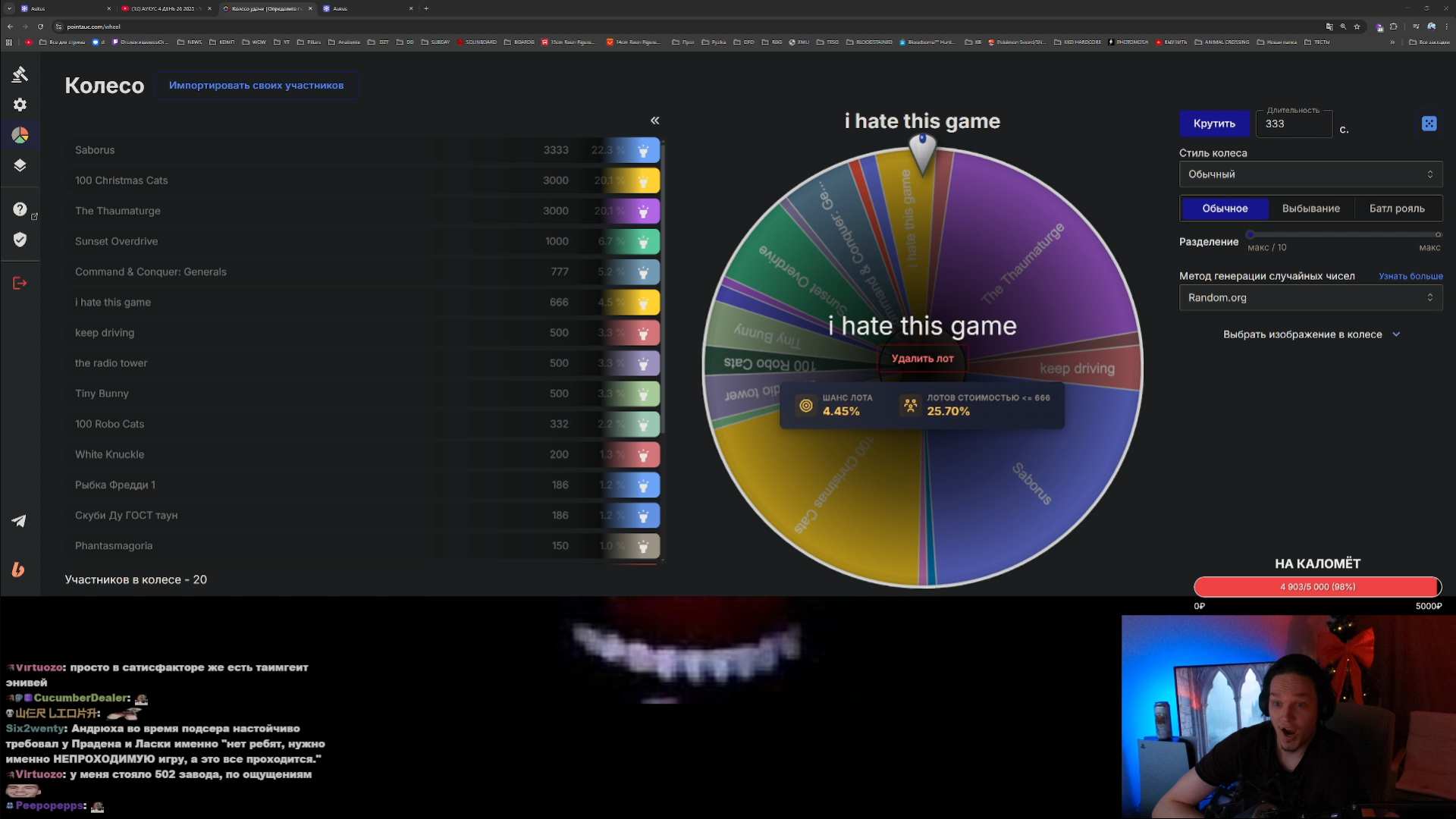Expand the wheel image selection section
1456x819 pixels.
1310,334
